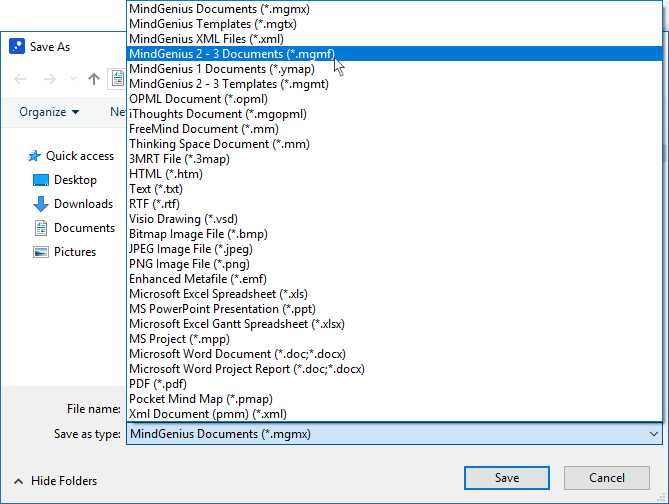669x504 pixels.
Task: Pick Microsoft Excel Gantt Spreadsheet (*.xlsx)
Action: point(394,324)
